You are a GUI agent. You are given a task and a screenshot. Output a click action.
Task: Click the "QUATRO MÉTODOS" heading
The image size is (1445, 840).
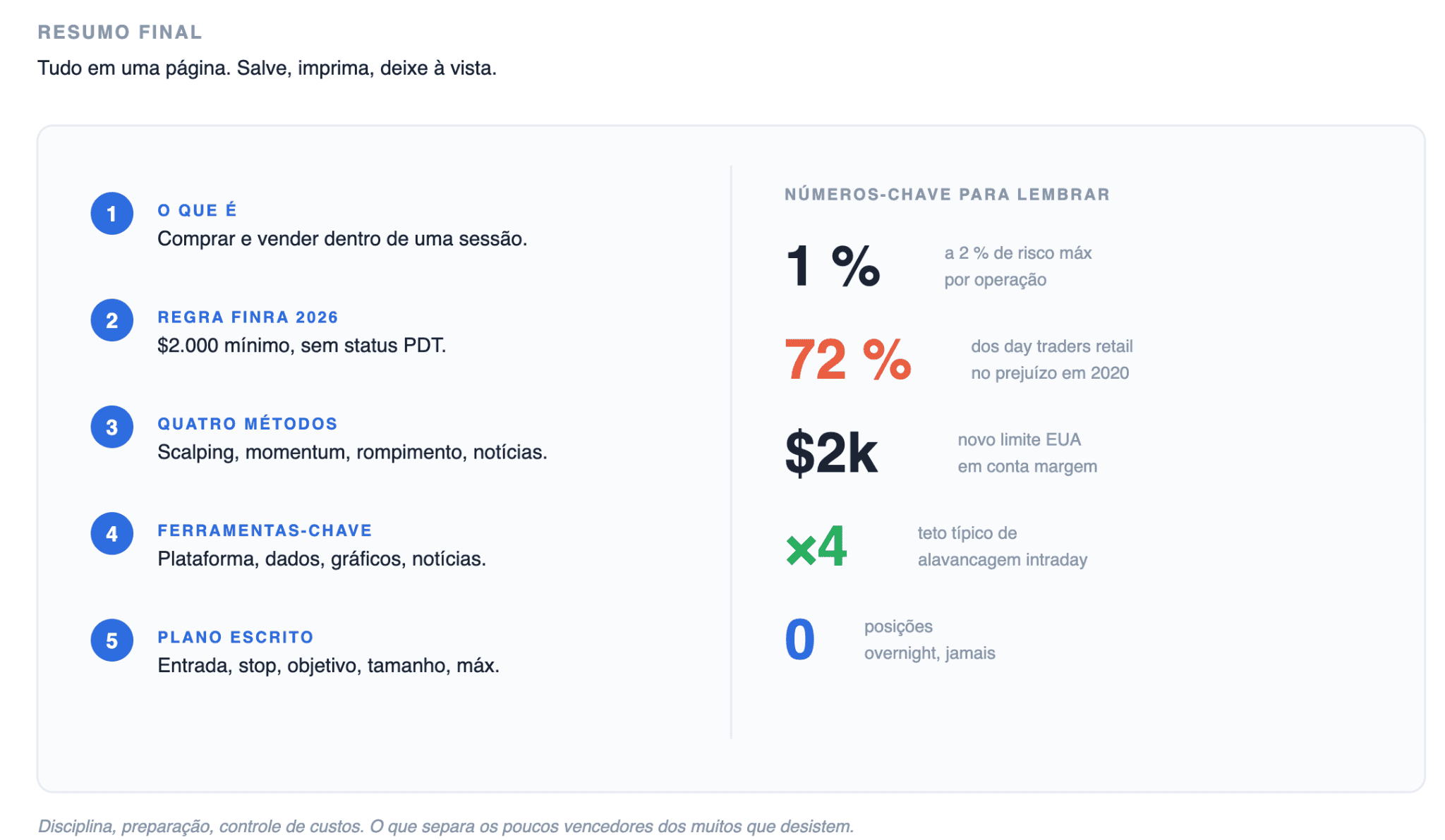(247, 424)
